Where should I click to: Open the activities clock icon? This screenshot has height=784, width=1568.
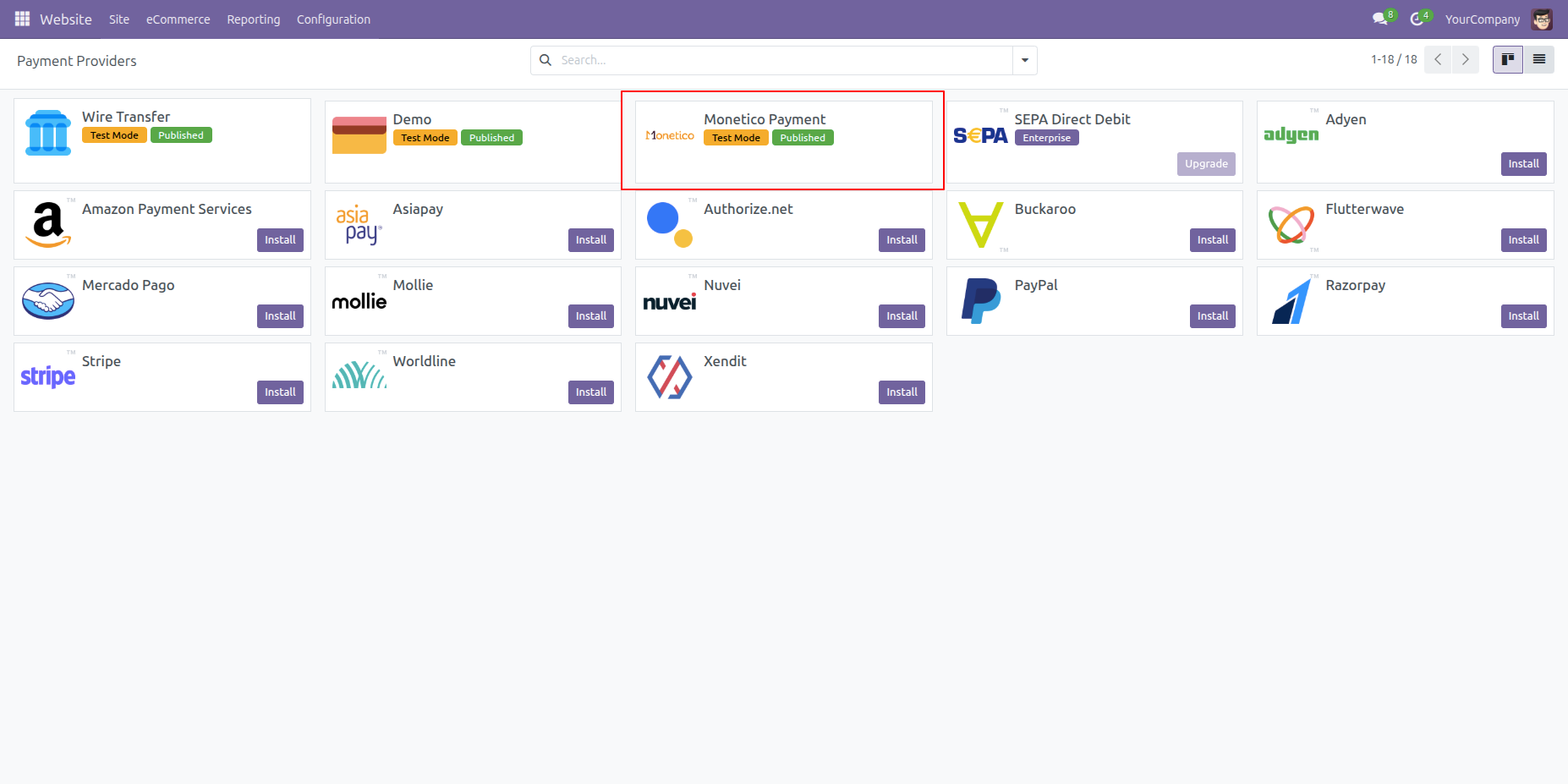pos(1417,19)
